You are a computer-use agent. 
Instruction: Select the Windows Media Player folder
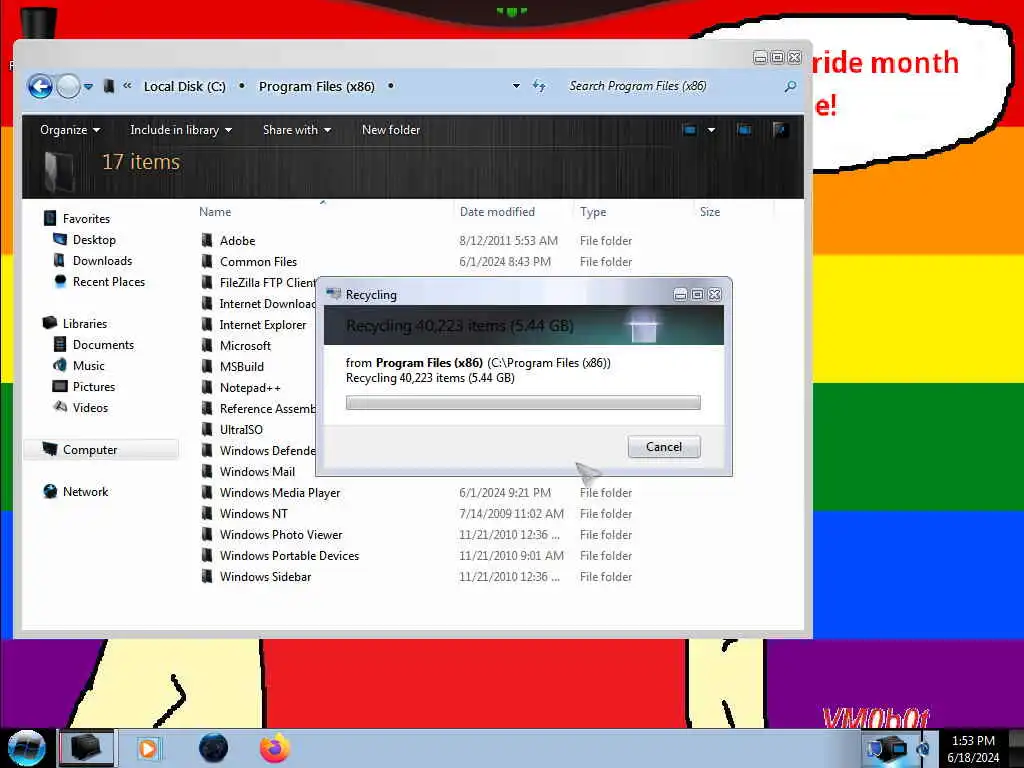280,492
